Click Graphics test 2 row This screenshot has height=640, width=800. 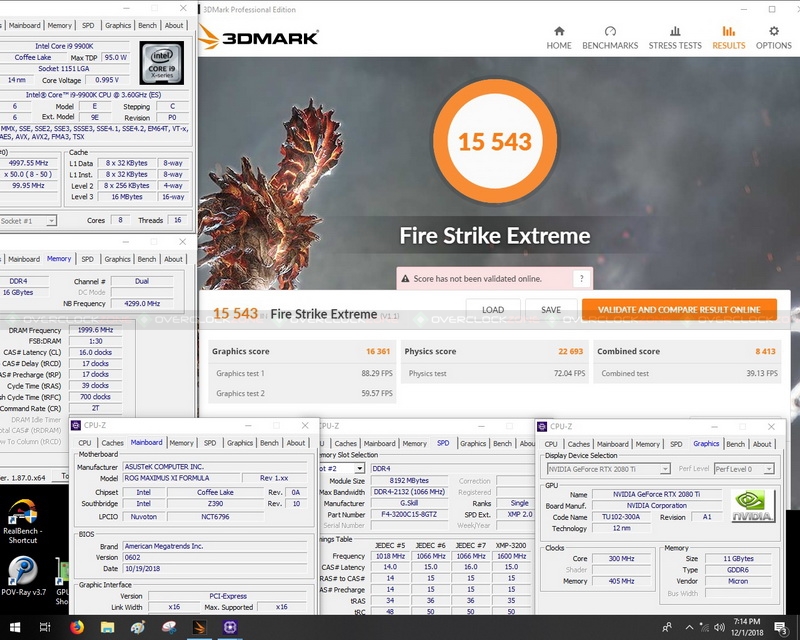point(304,393)
